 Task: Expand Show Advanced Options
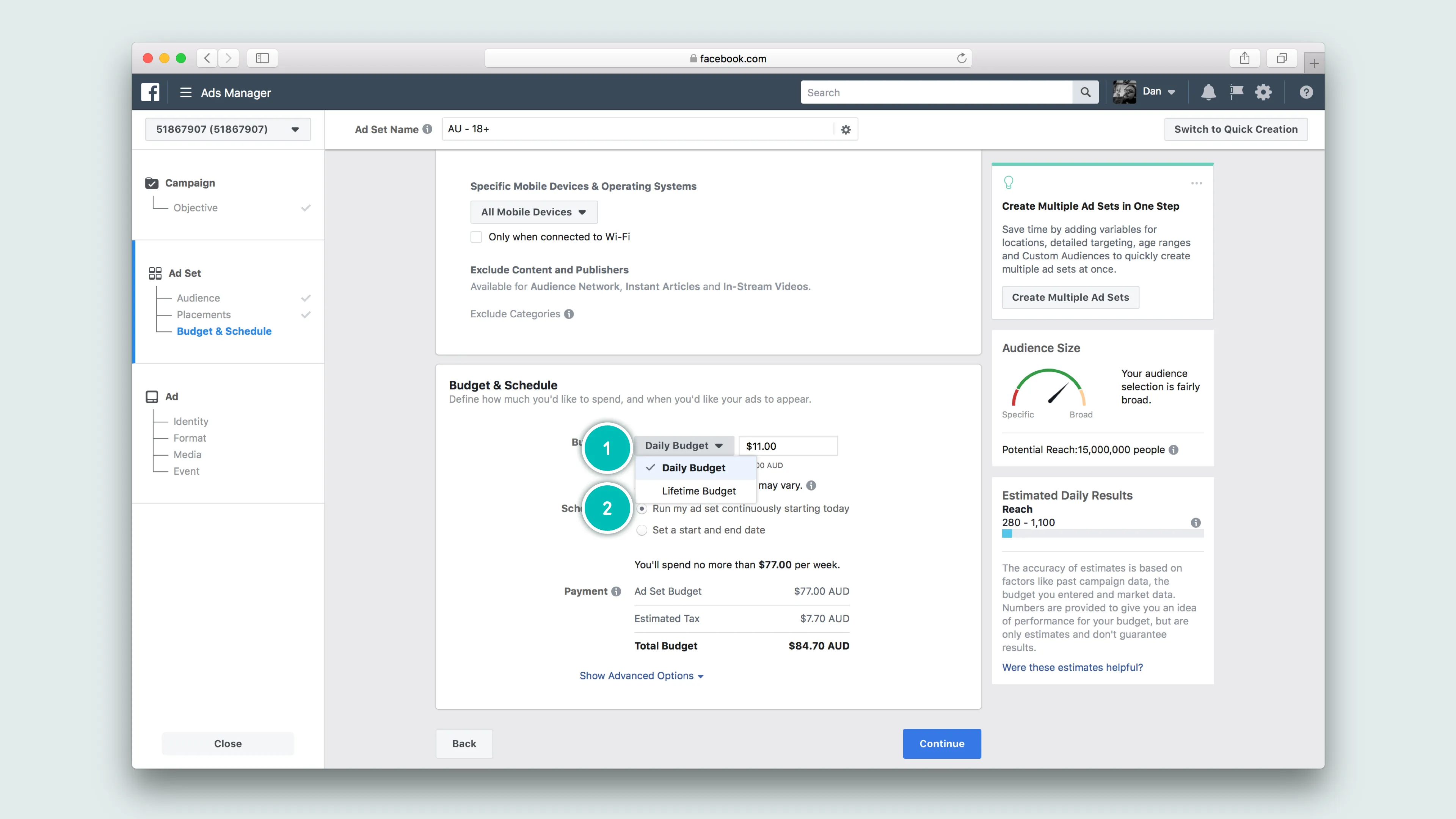pos(641,675)
